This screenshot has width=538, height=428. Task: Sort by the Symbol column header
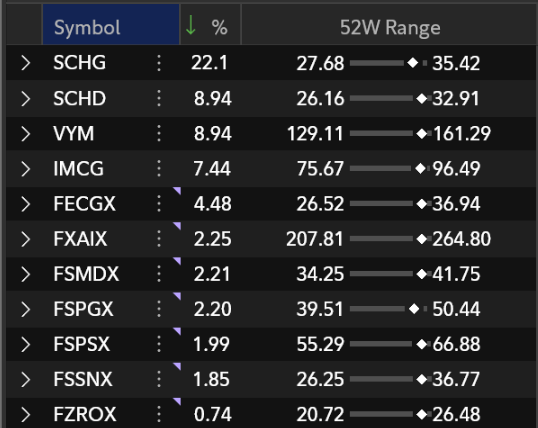(x=111, y=24)
